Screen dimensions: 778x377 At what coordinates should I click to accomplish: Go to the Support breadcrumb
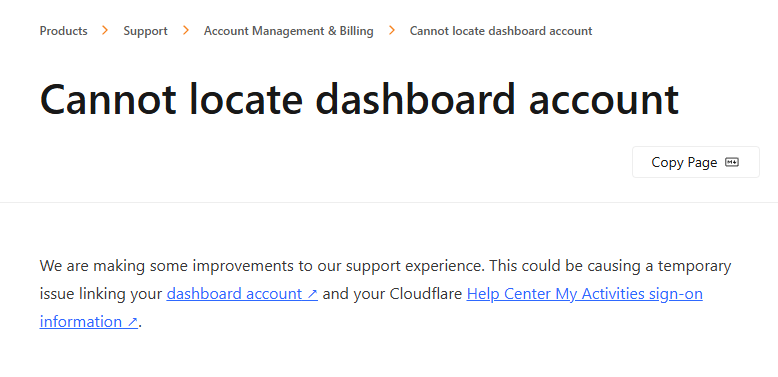[x=145, y=31]
